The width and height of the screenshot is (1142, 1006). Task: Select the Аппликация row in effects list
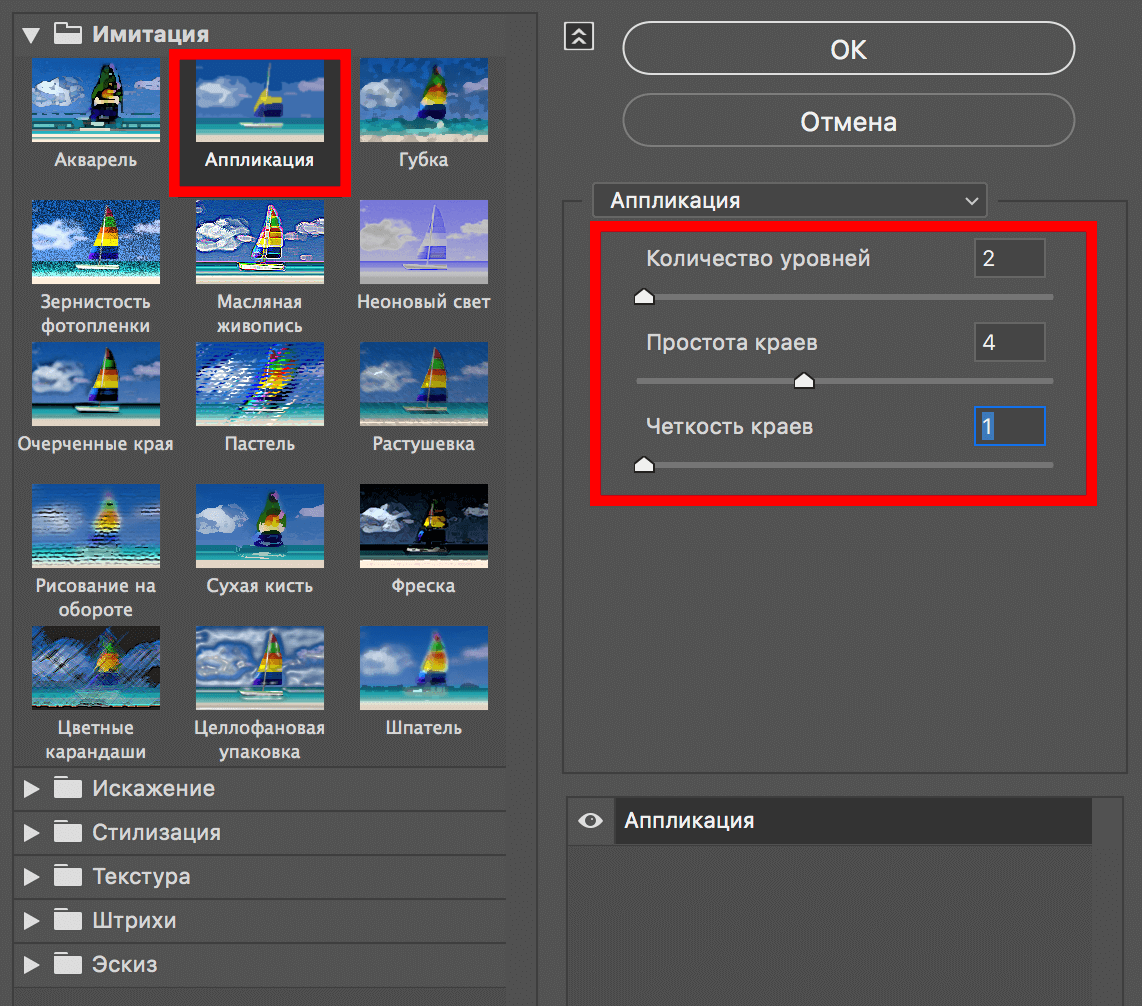(x=852, y=821)
